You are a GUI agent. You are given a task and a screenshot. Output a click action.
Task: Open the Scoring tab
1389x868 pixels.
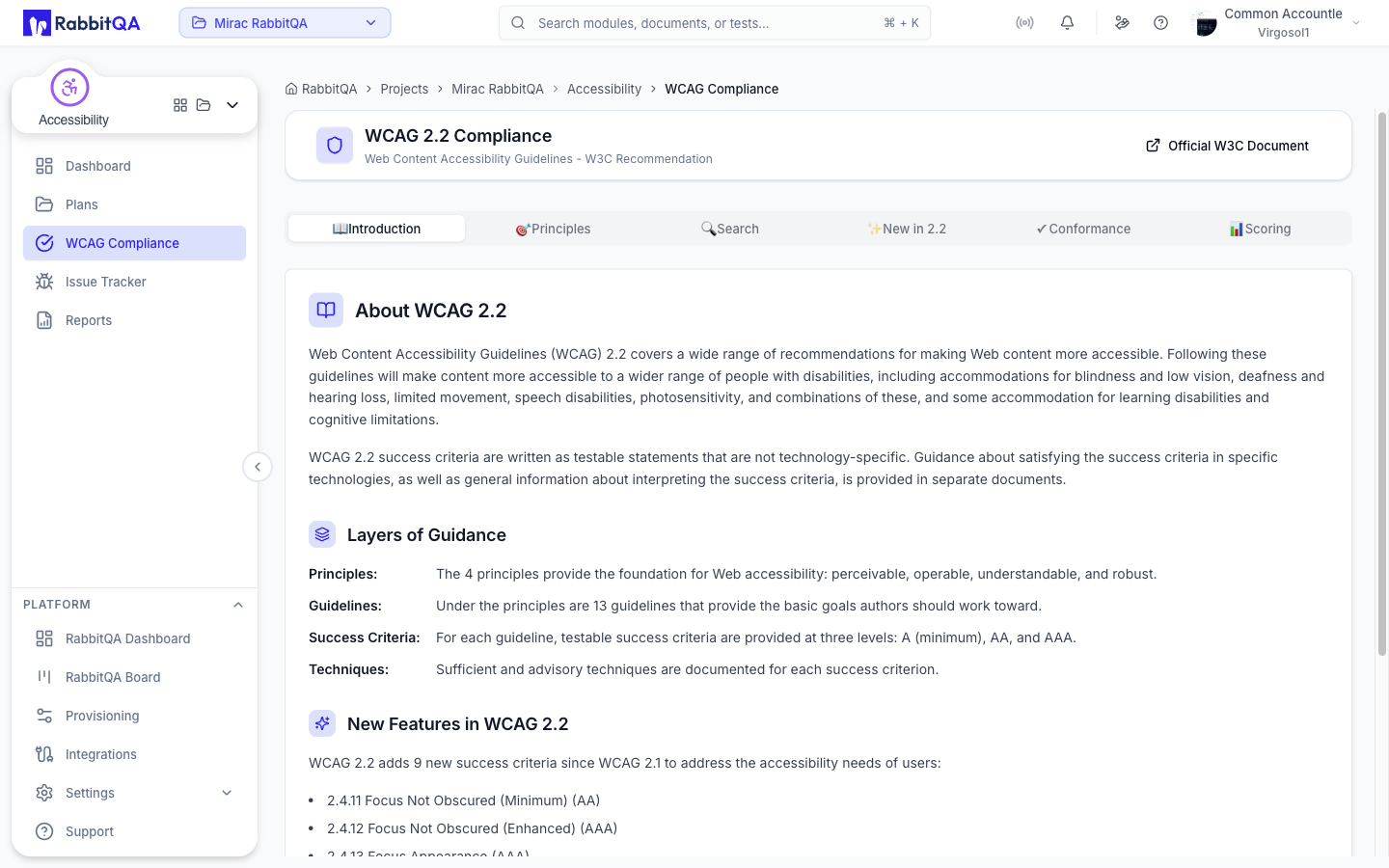(x=1260, y=229)
